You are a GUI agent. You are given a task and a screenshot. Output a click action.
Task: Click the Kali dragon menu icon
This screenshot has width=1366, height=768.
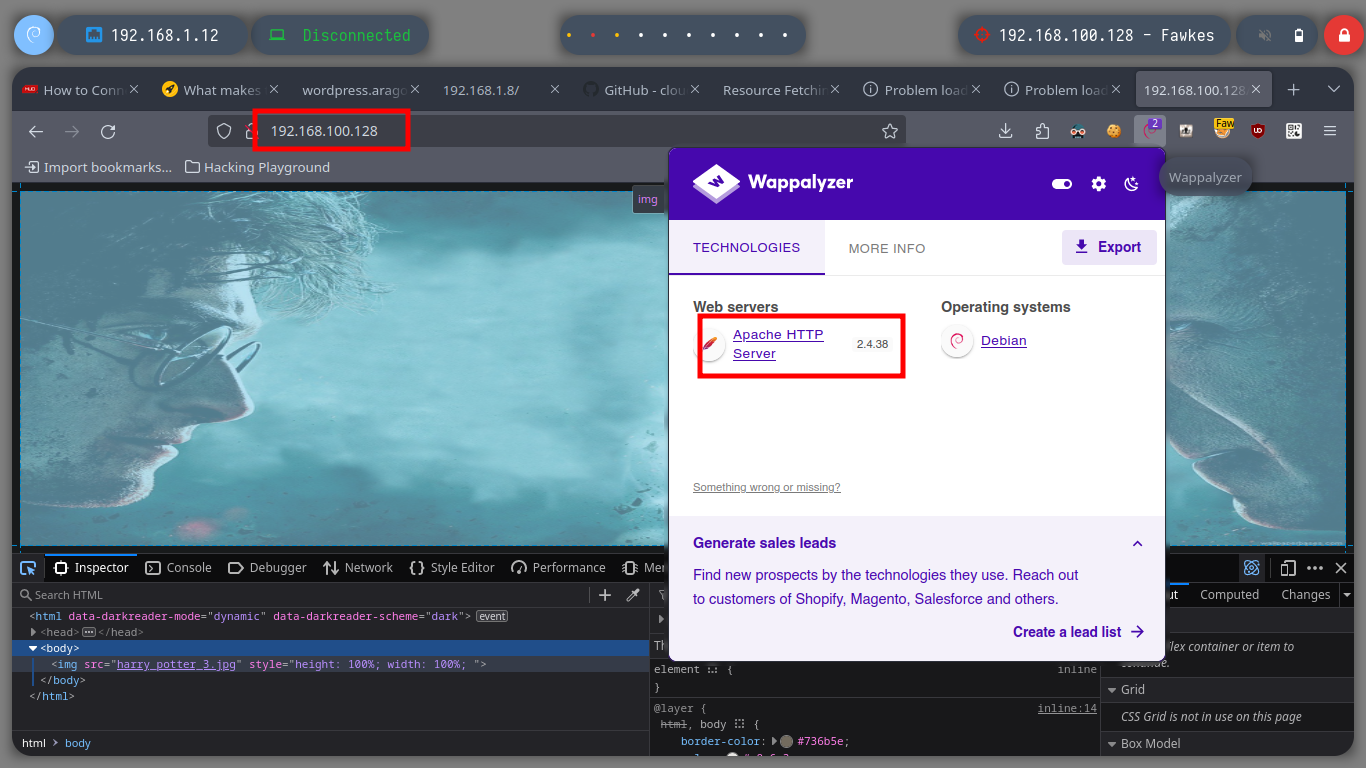click(x=33, y=35)
